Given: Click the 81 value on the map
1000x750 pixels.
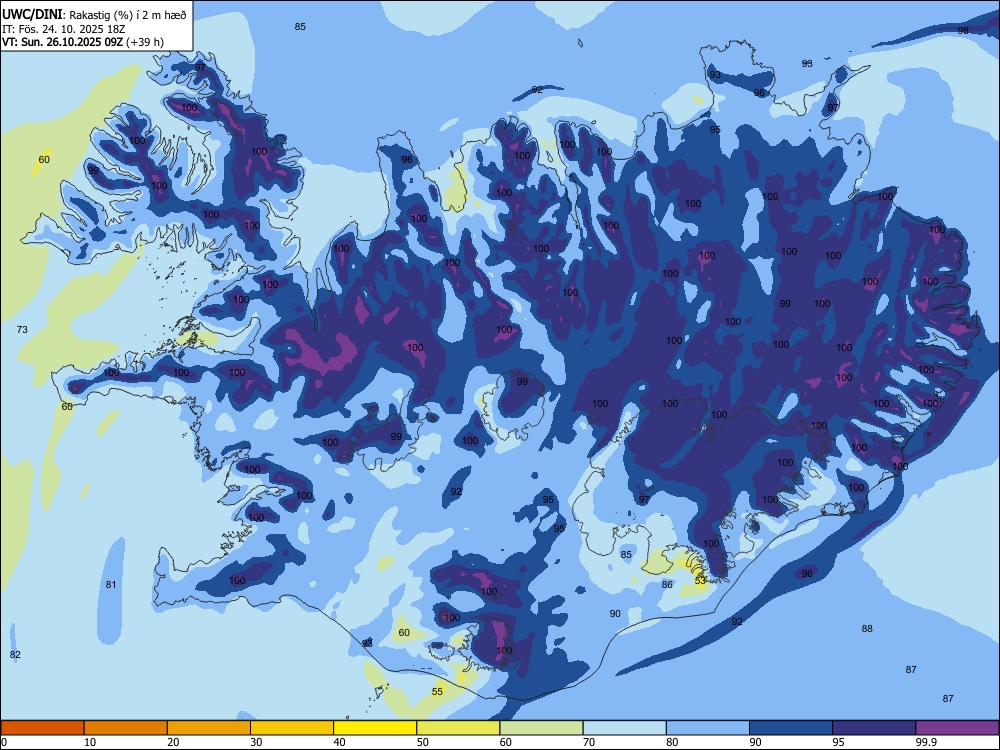Looking at the screenshot, I should click(x=111, y=585).
